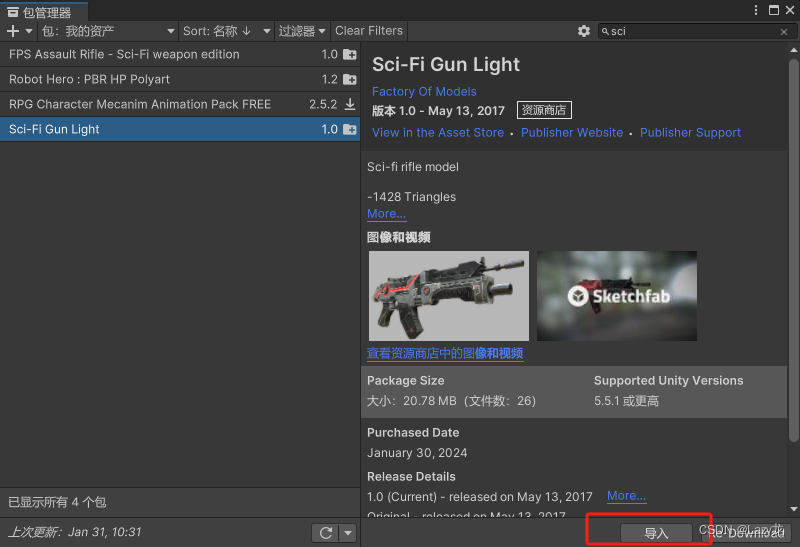Image resolution: width=800 pixels, height=547 pixels.
Task: Click scrollbar up arrow in details pane
Action: click(793, 50)
